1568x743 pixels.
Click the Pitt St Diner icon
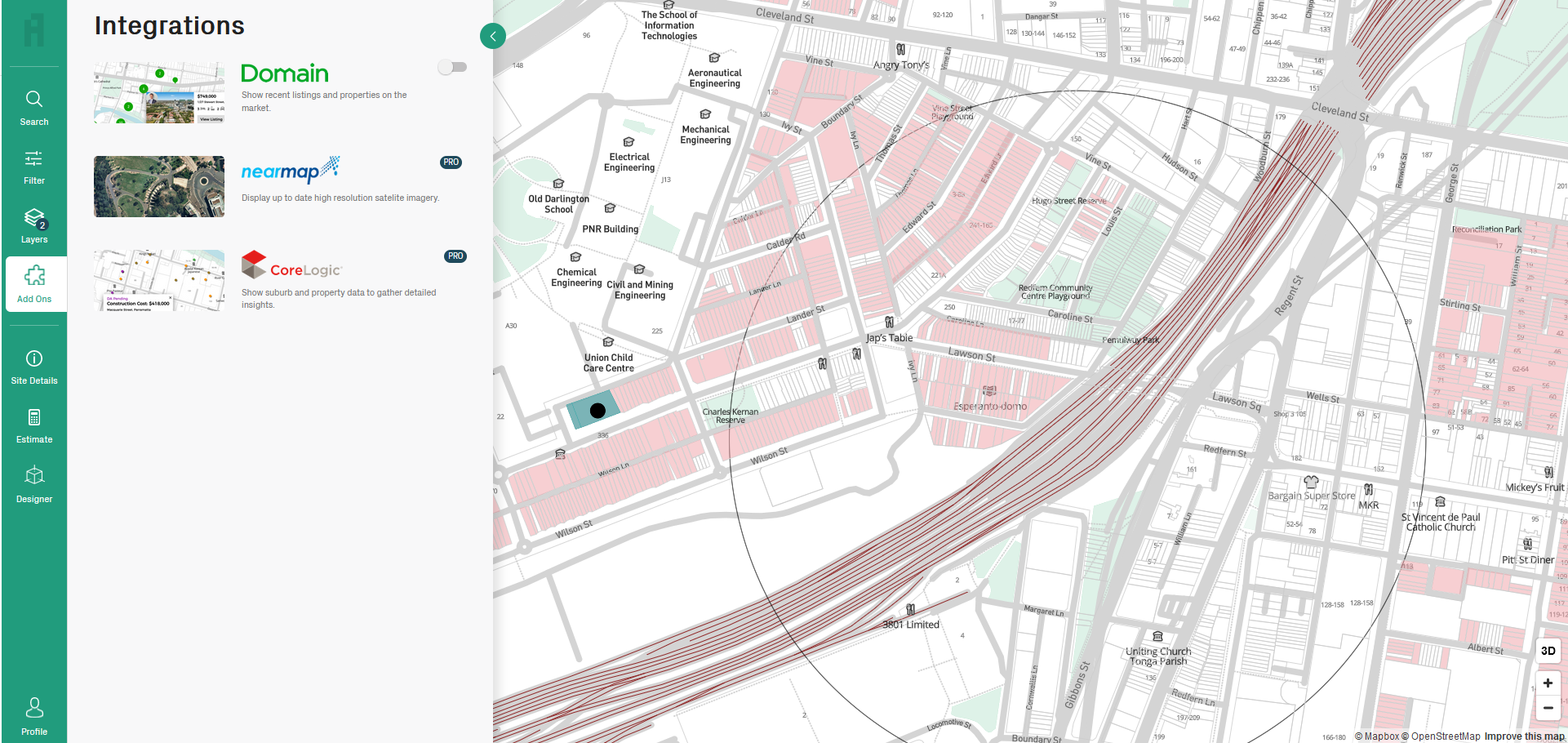1527,544
